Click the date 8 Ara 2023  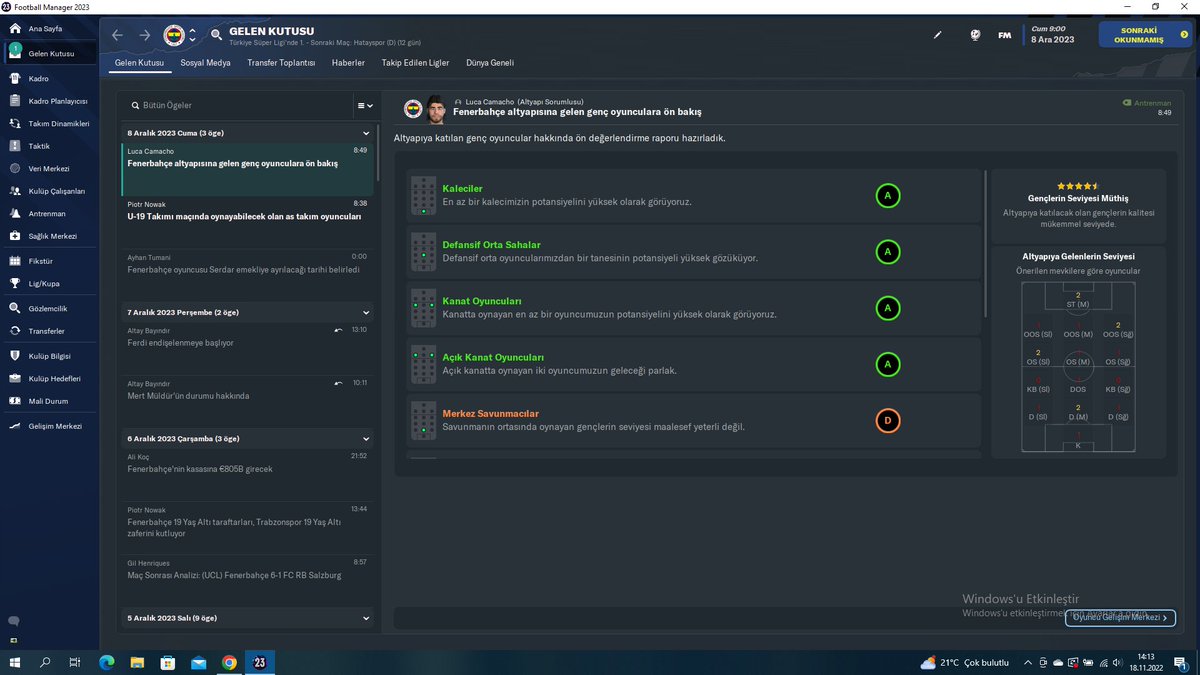pyautogui.click(x=1053, y=39)
